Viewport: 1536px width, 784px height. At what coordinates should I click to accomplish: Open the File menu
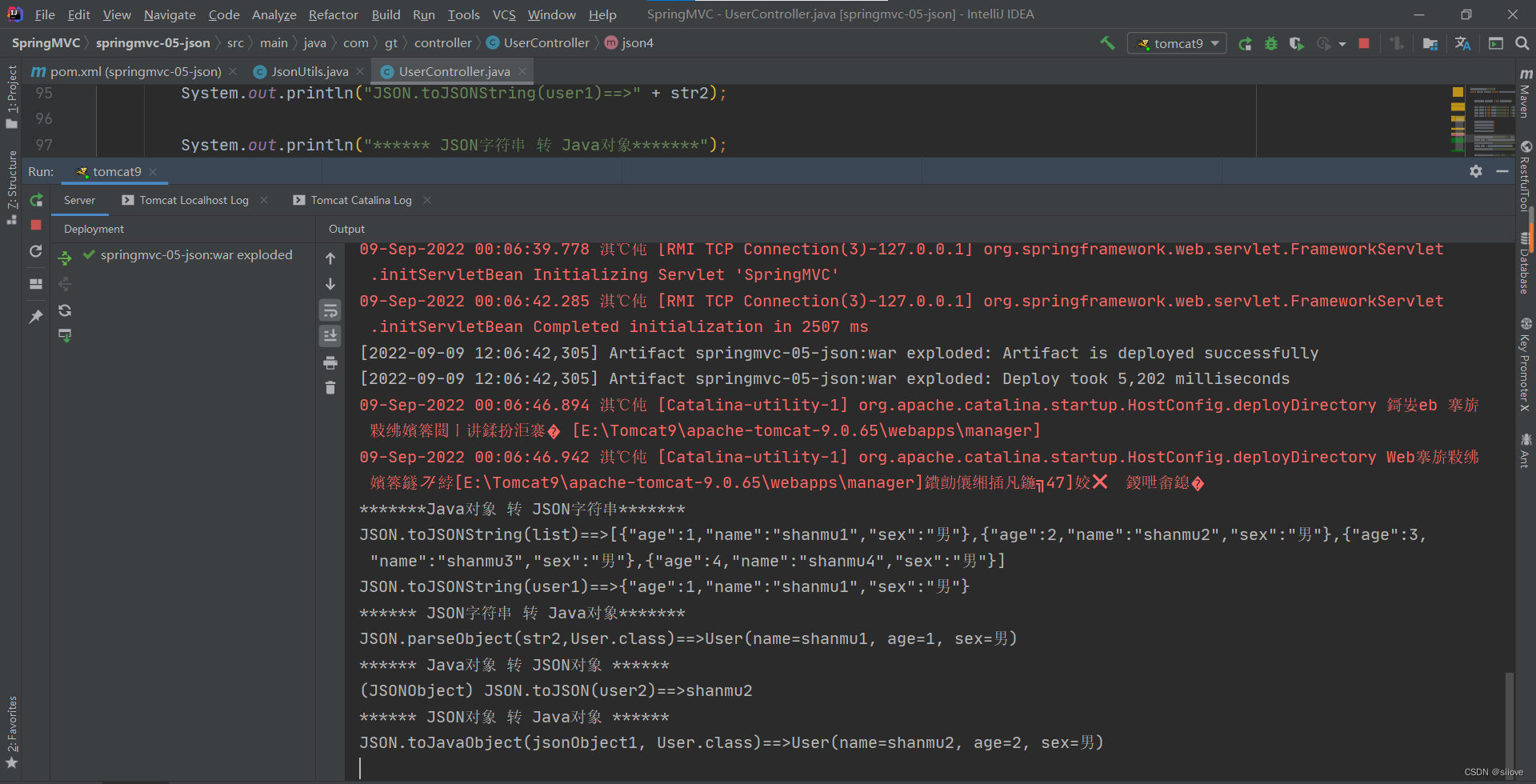[45, 14]
